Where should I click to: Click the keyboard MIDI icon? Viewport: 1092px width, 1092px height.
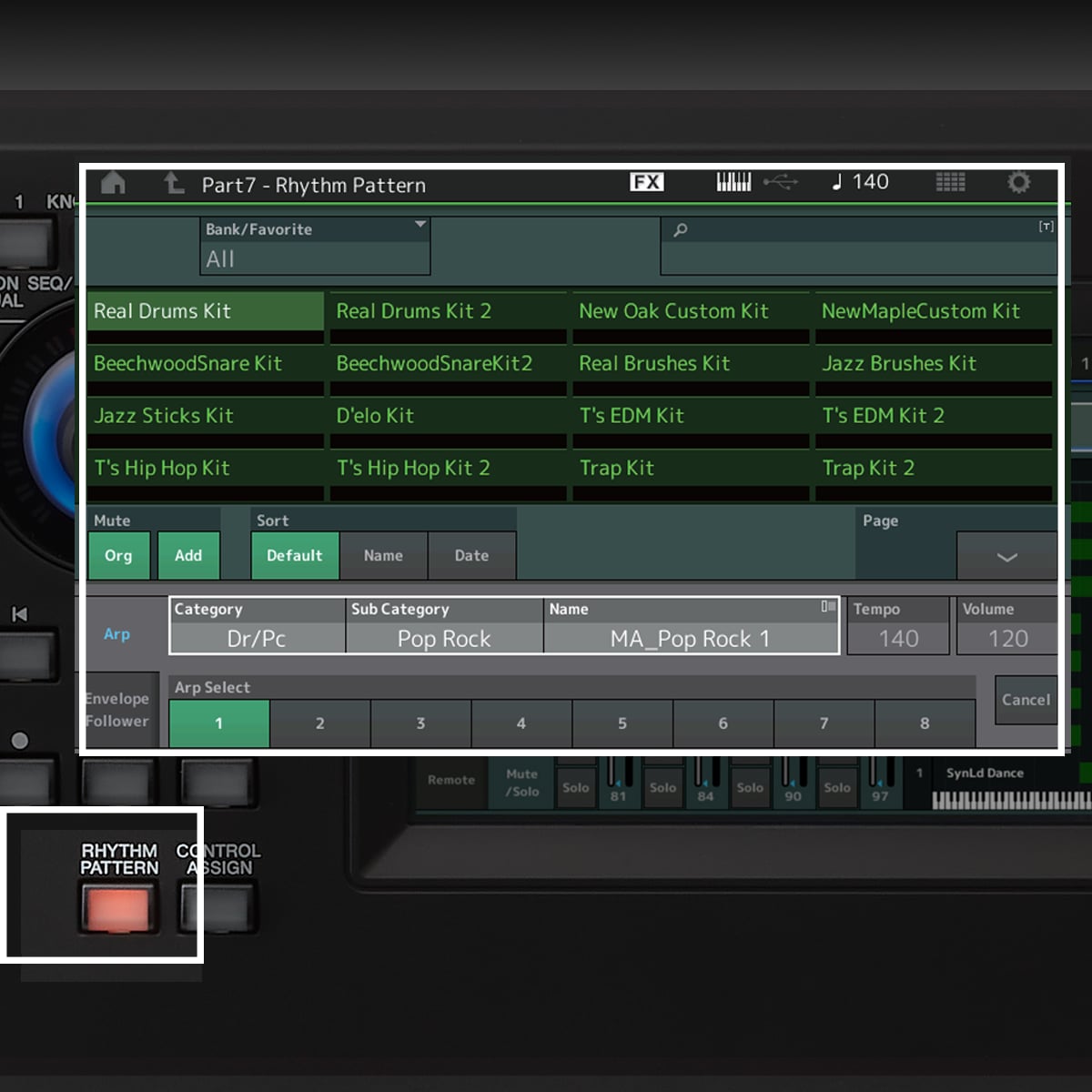[733, 182]
